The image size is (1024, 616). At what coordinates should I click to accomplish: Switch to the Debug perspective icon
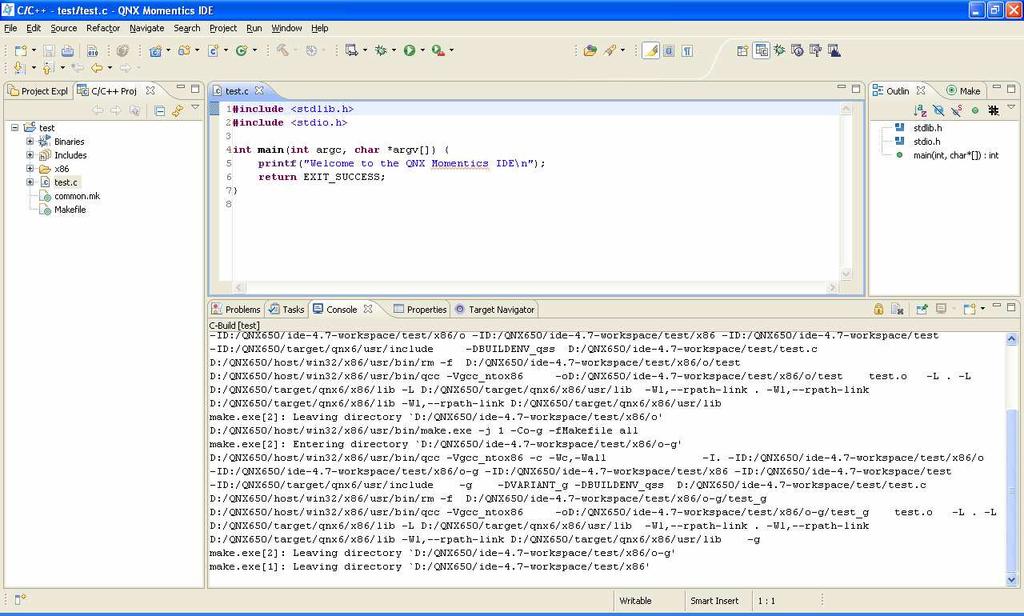point(779,50)
